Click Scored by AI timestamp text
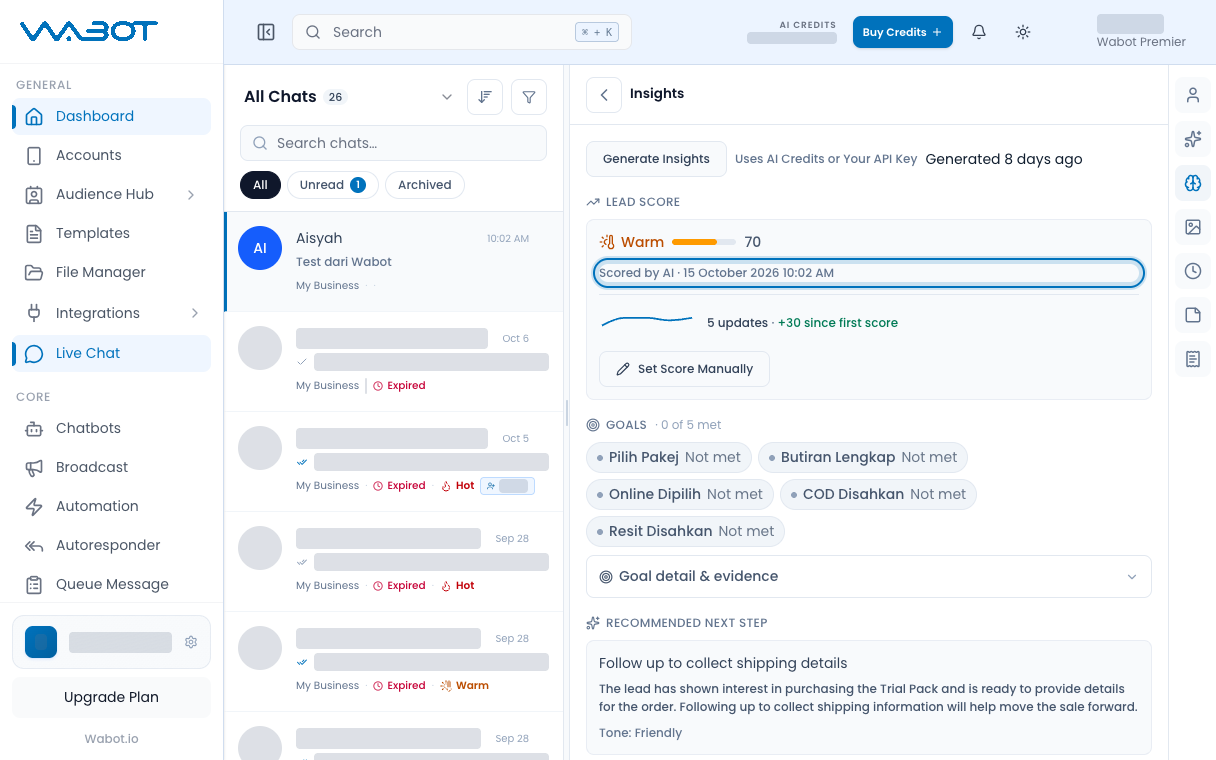The height and width of the screenshot is (760, 1216). 717,273
